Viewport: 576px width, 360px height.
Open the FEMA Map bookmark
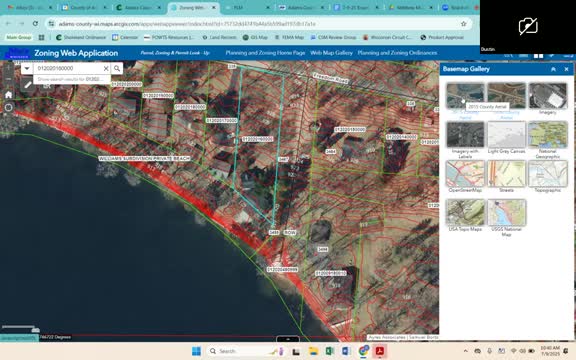pos(289,37)
